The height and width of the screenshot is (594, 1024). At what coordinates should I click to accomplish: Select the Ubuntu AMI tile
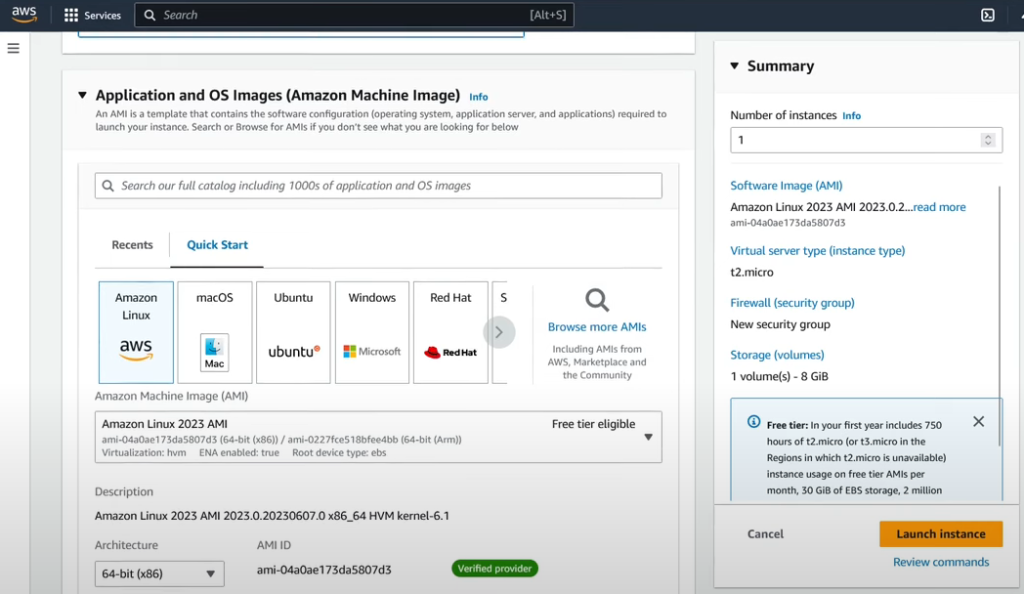click(293, 332)
